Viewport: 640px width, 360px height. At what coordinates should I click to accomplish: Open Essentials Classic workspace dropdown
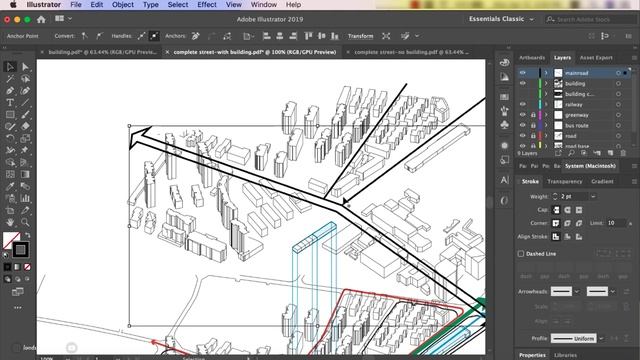tap(501, 19)
